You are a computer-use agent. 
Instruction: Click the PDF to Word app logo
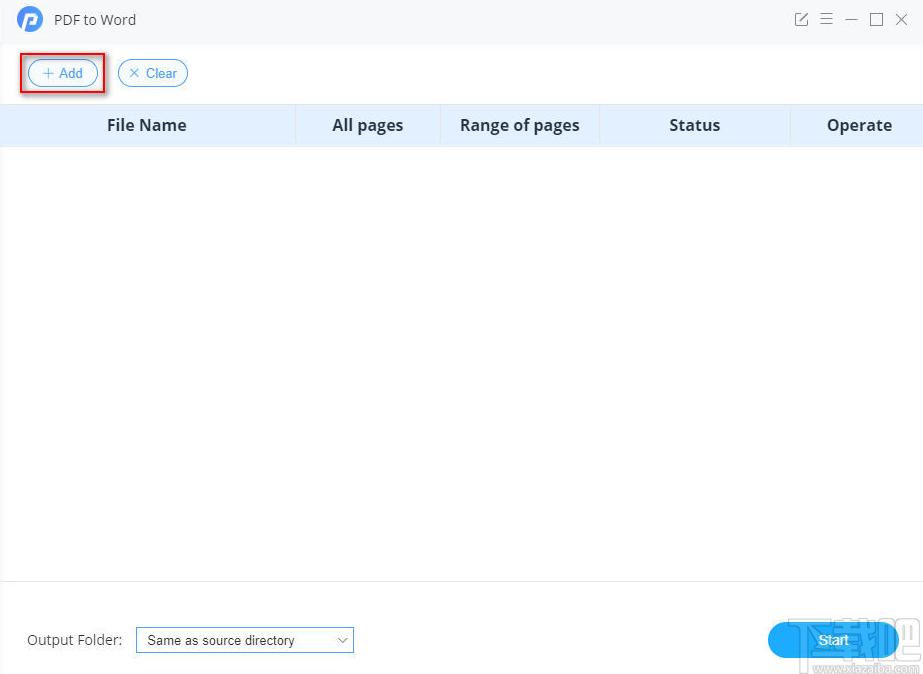pyautogui.click(x=29, y=19)
